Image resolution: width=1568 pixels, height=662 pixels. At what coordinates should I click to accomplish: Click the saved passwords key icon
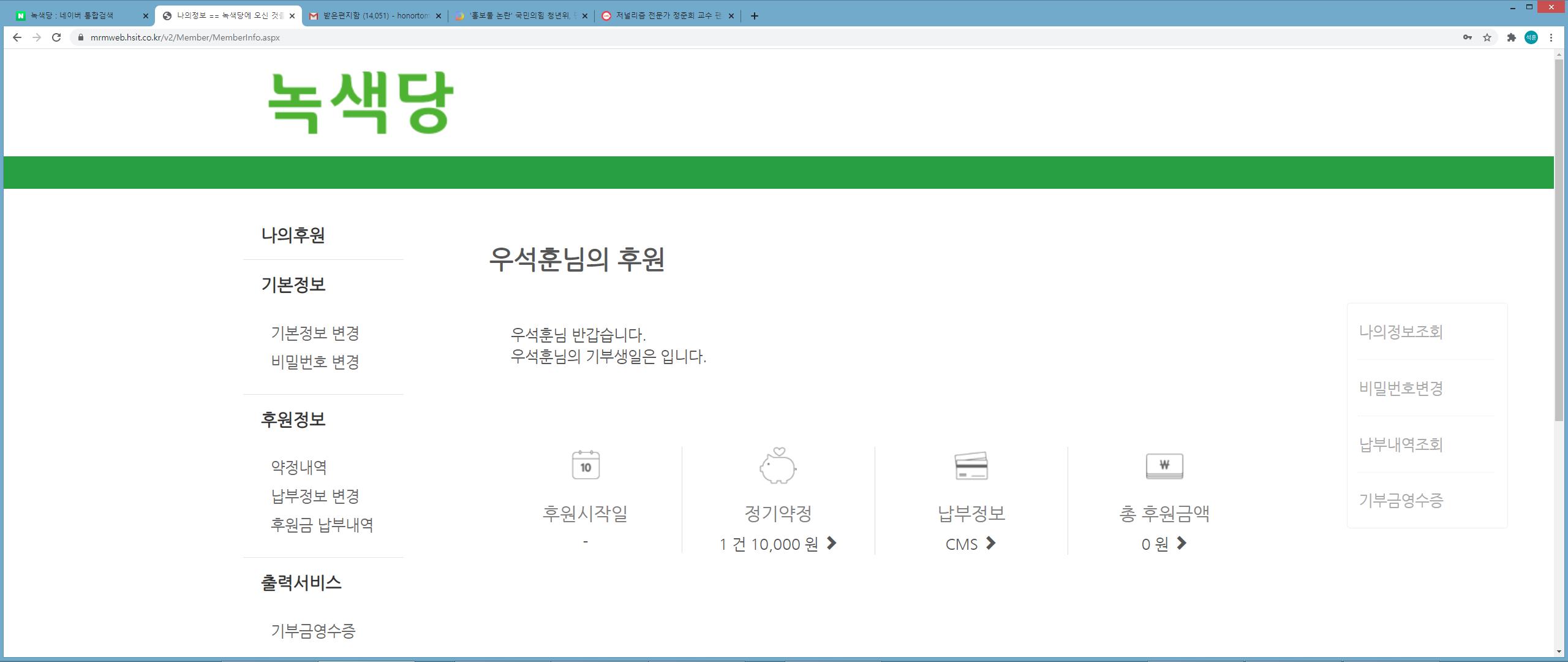pos(1467,37)
